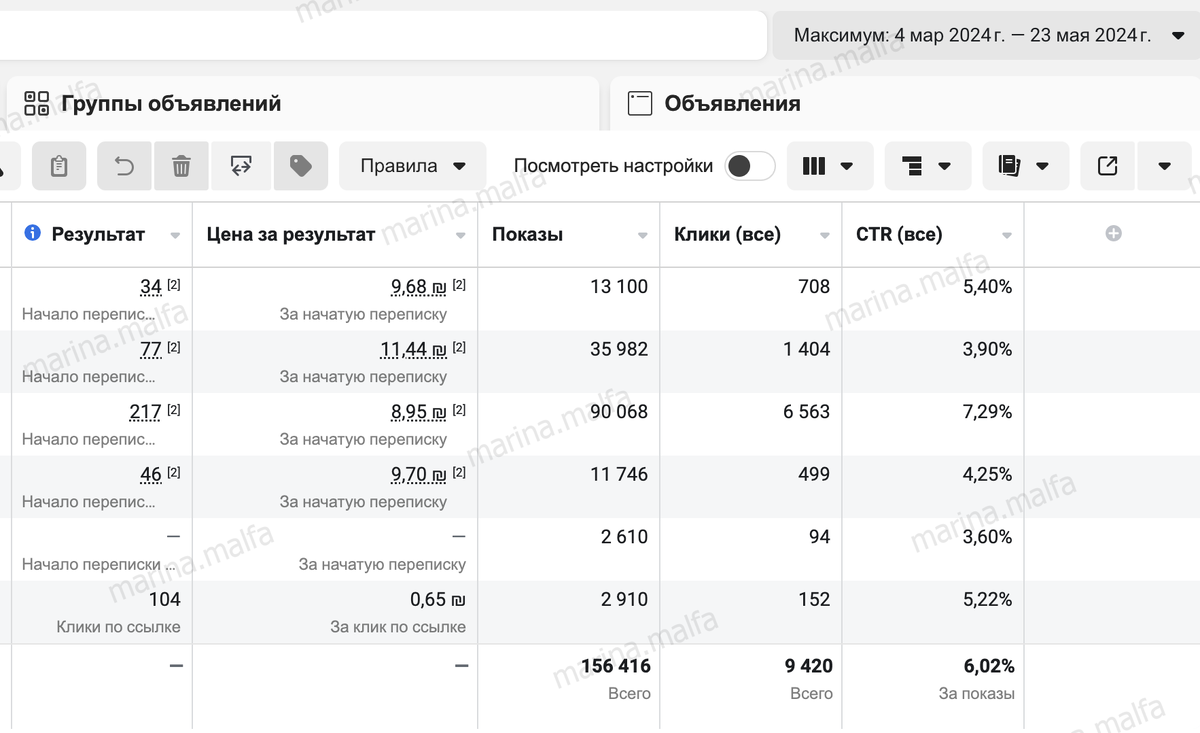Click the result value 46
1200x733 pixels.
151,474
